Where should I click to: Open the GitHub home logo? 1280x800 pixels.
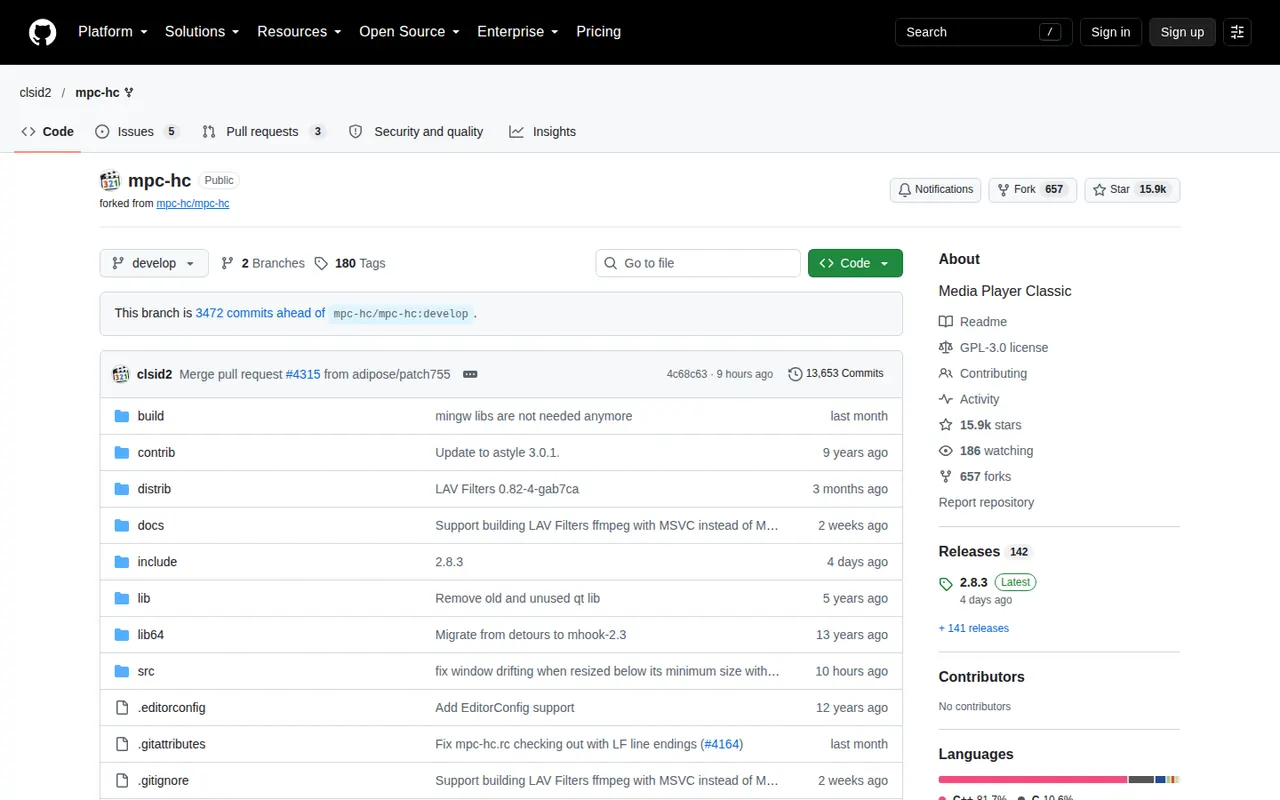pyautogui.click(x=42, y=32)
